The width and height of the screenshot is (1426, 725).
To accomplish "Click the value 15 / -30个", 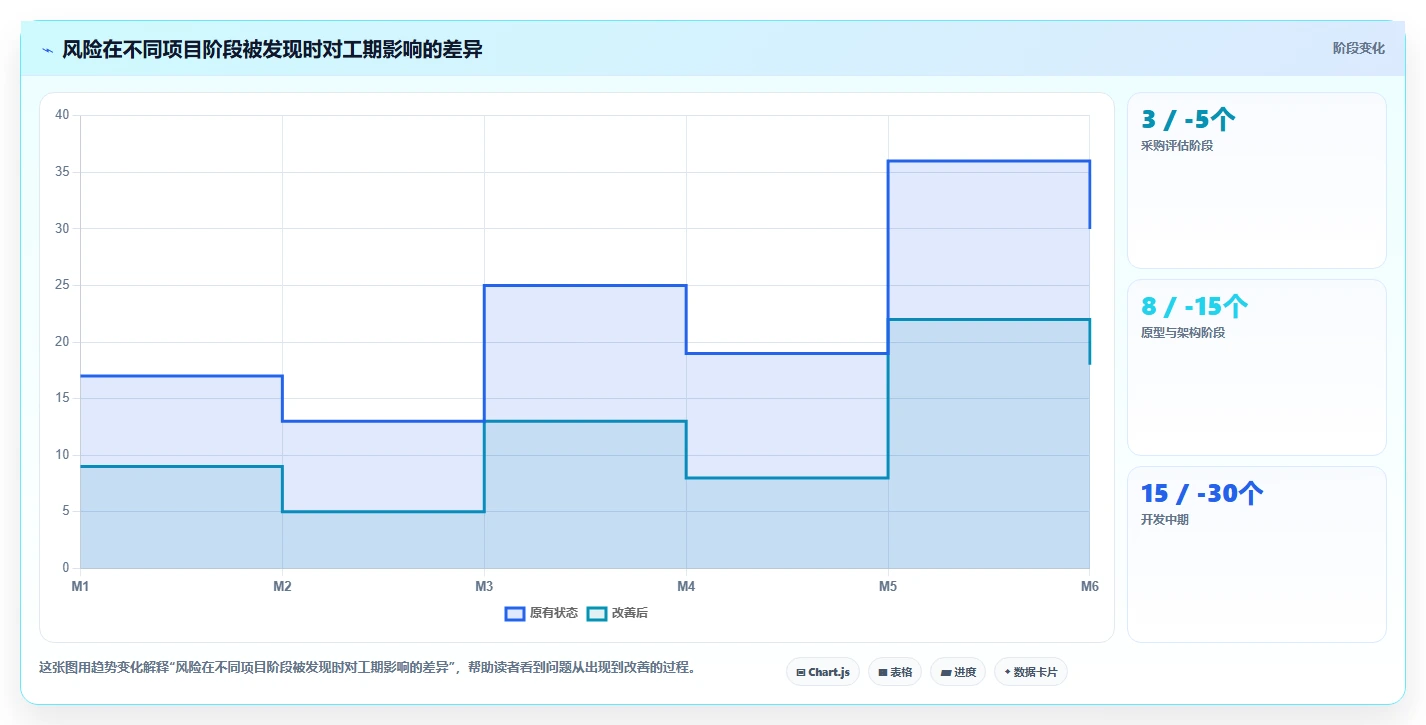I will tap(1202, 494).
